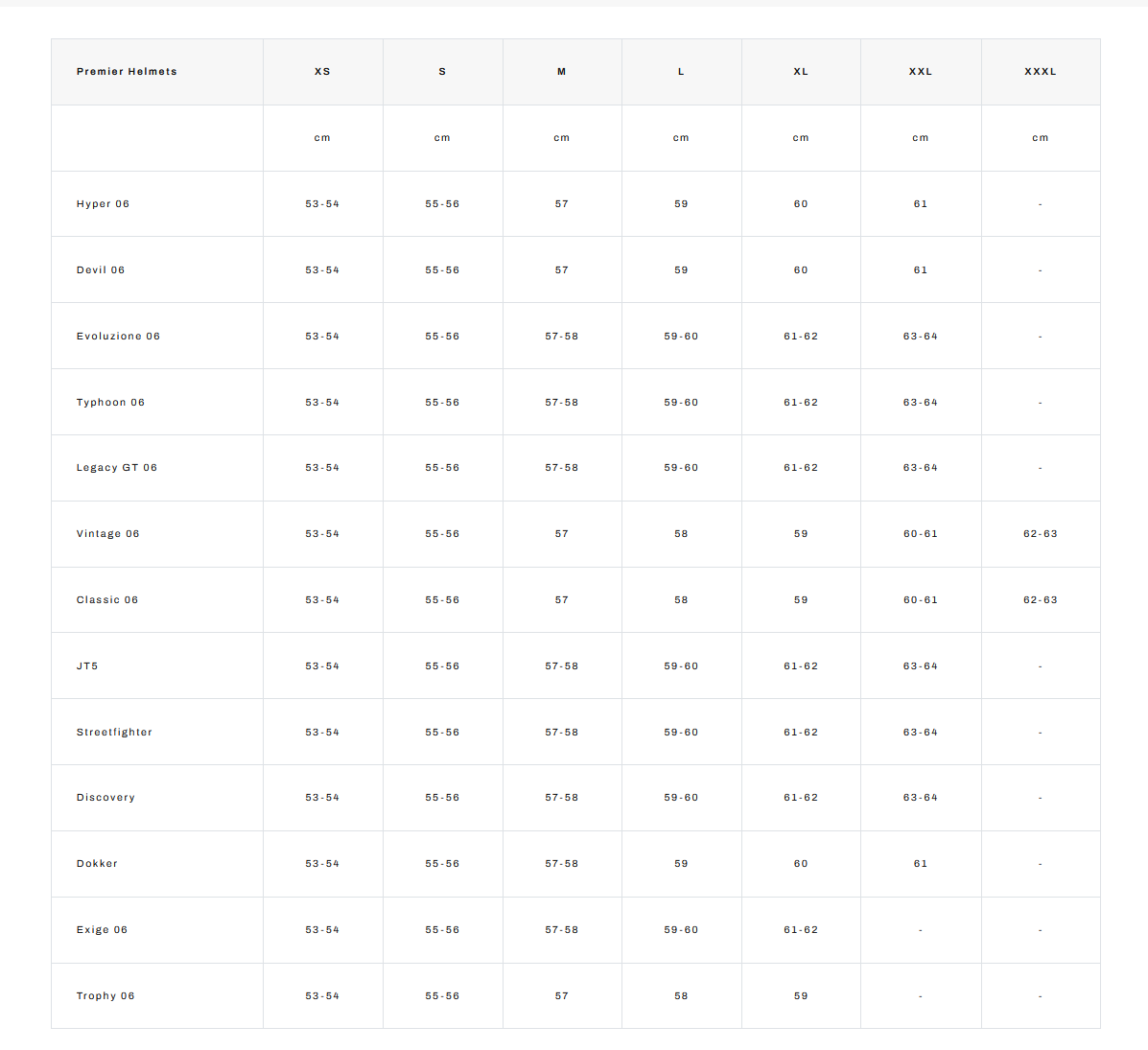The width and height of the screenshot is (1148, 1050).
Task: Select the Discovery row label
Action: pos(105,798)
